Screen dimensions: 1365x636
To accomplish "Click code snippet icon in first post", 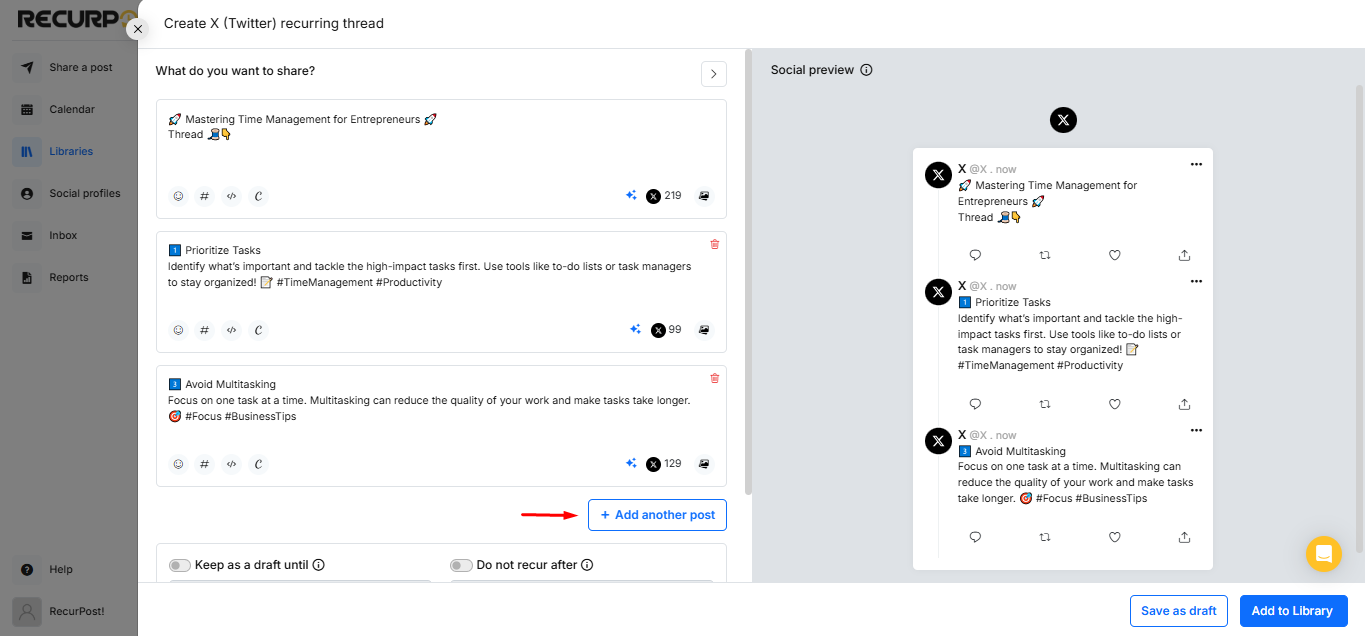I will (x=232, y=196).
